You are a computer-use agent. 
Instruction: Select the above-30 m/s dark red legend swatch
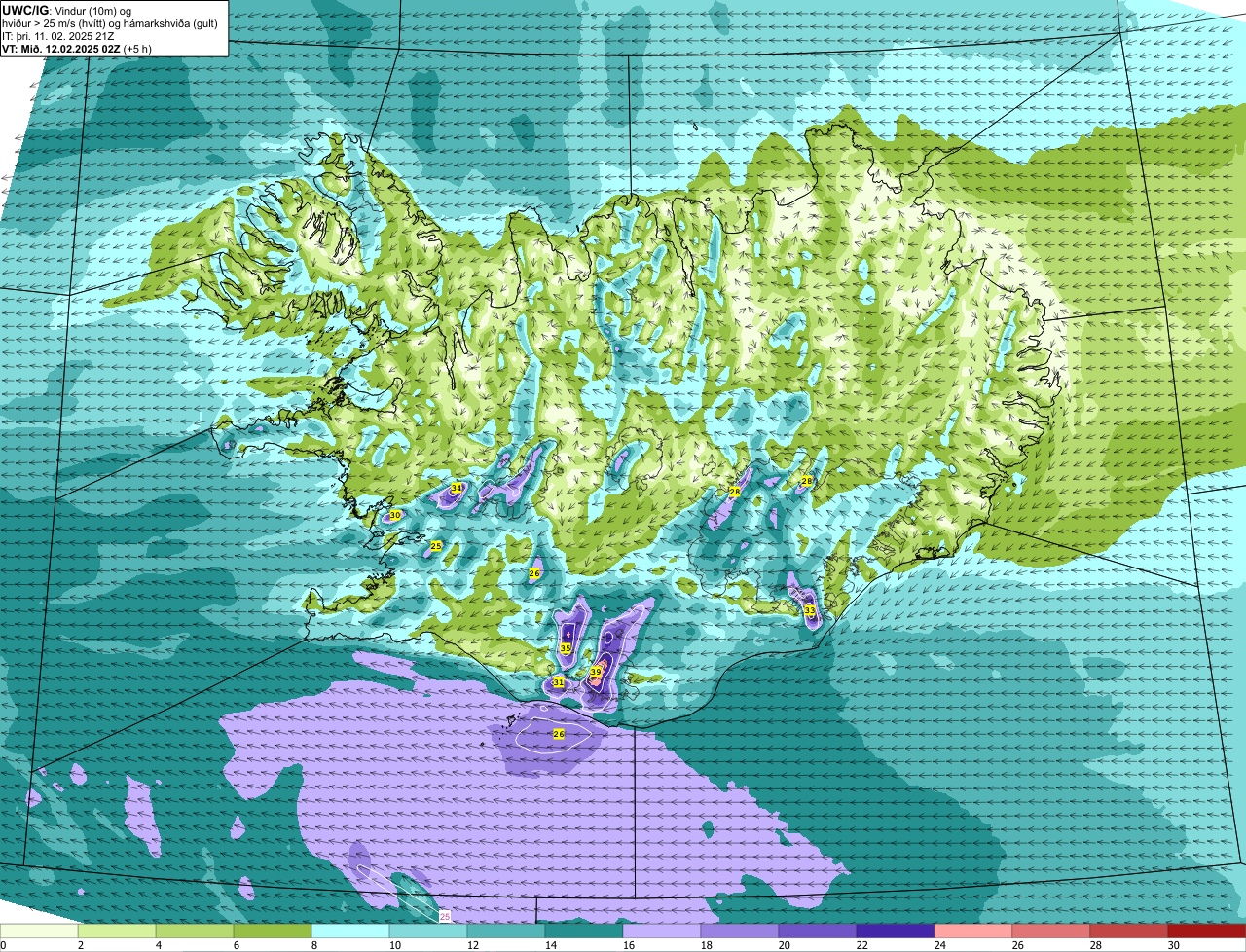tap(1207, 932)
